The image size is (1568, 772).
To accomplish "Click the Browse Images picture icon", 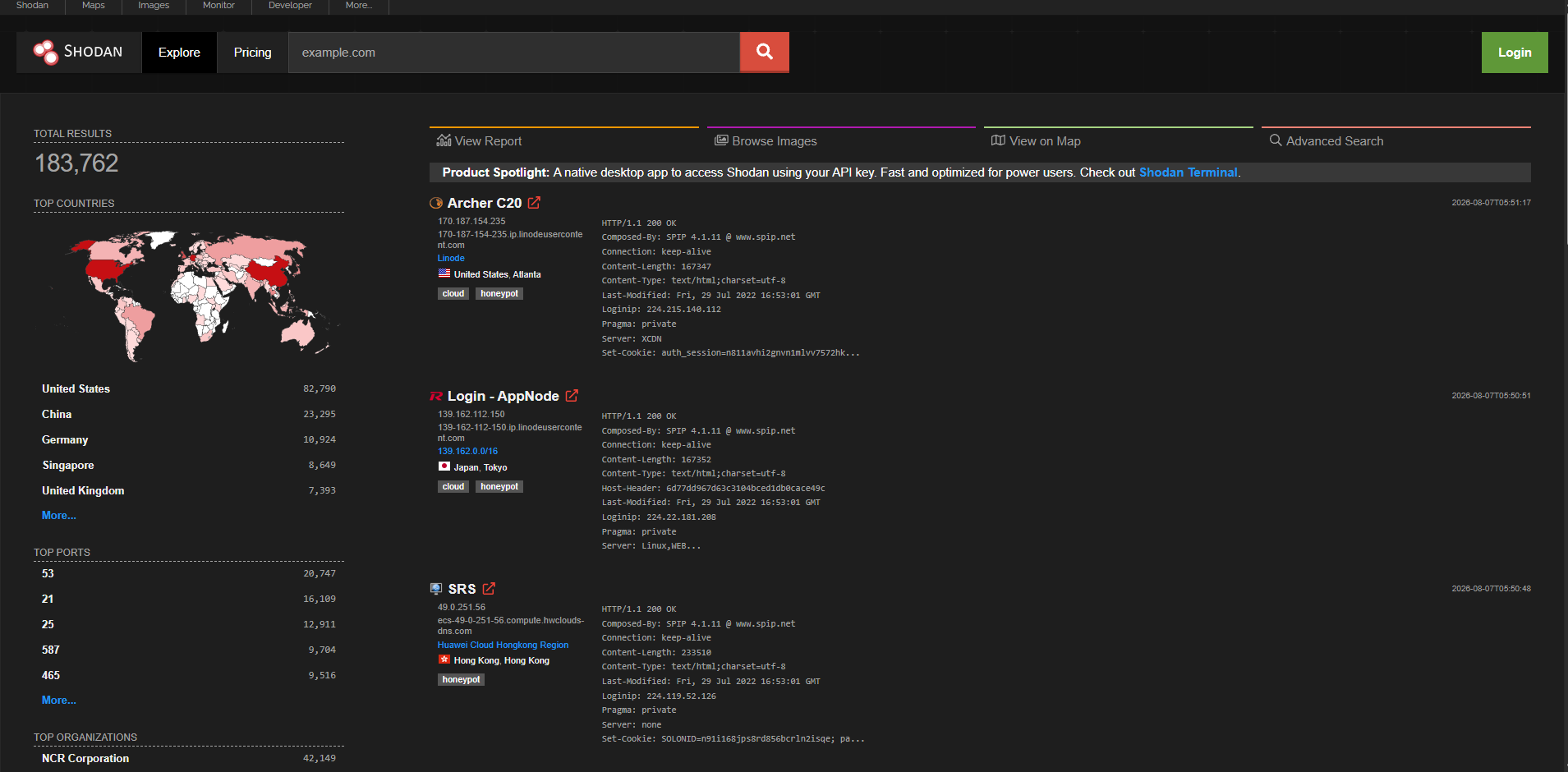I will click(721, 140).
